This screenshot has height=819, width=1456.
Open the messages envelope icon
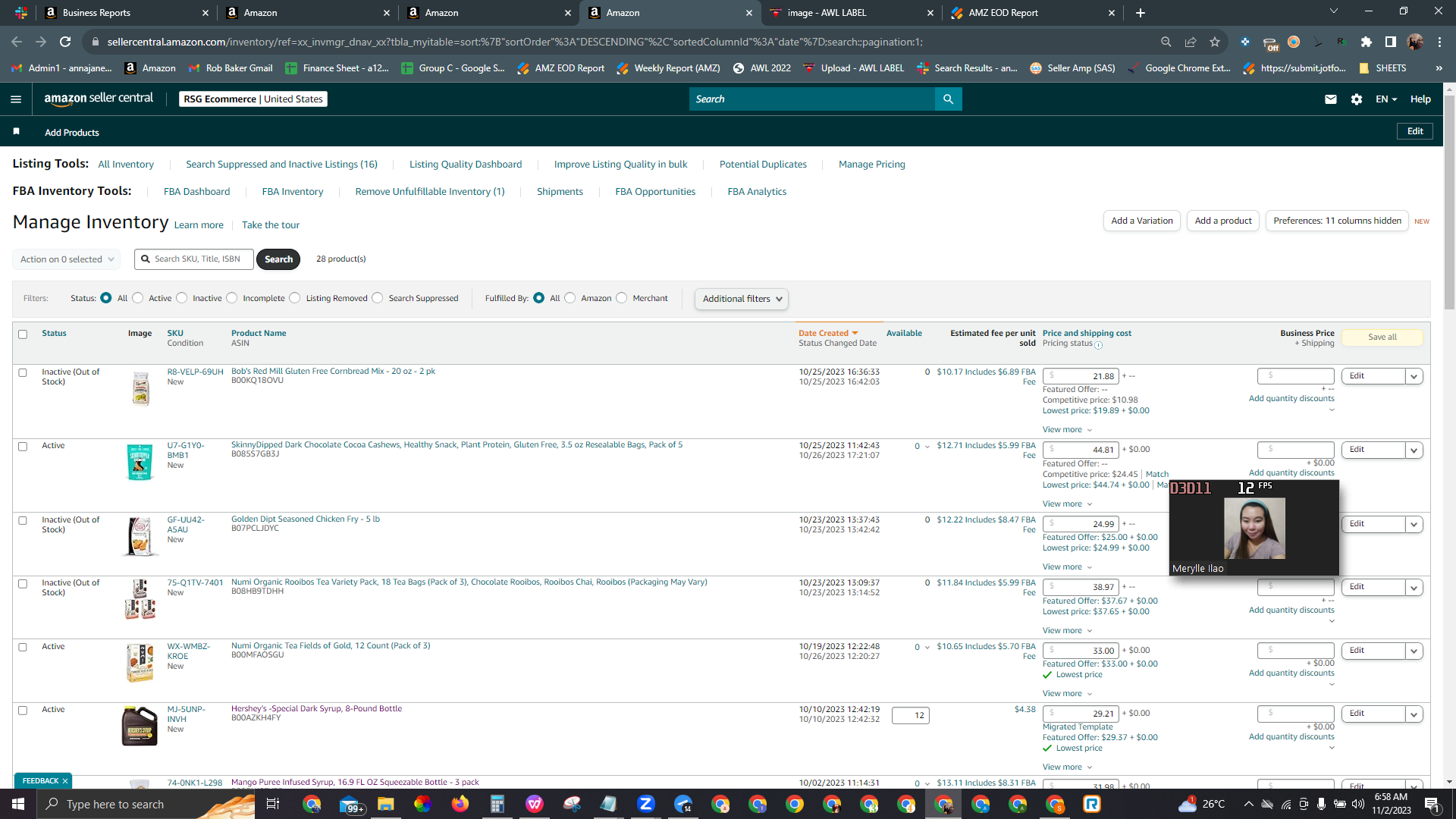coord(1330,99)
